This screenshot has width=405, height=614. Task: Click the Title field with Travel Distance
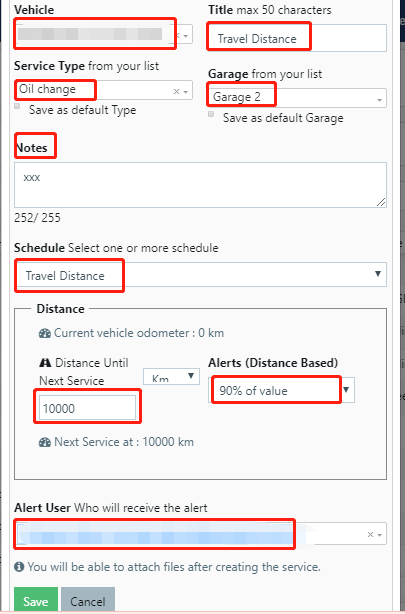[297, 38]
